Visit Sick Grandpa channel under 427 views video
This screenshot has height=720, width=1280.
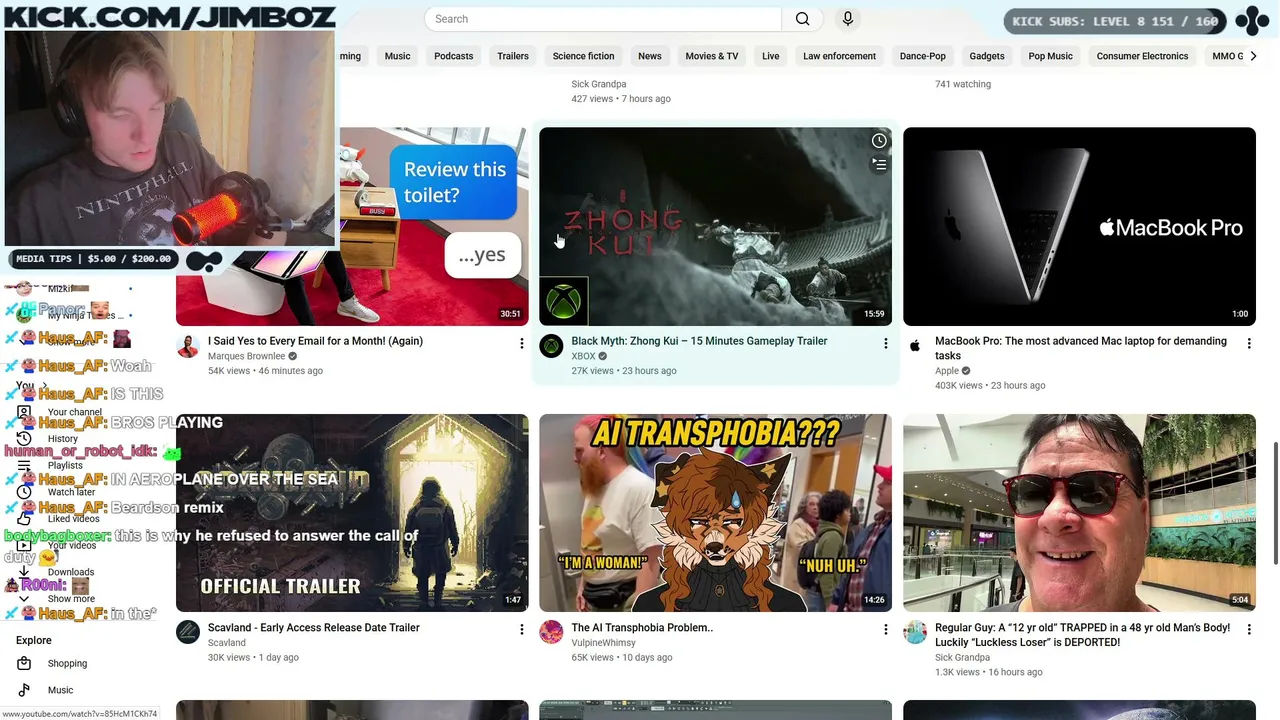pos(599,84)
